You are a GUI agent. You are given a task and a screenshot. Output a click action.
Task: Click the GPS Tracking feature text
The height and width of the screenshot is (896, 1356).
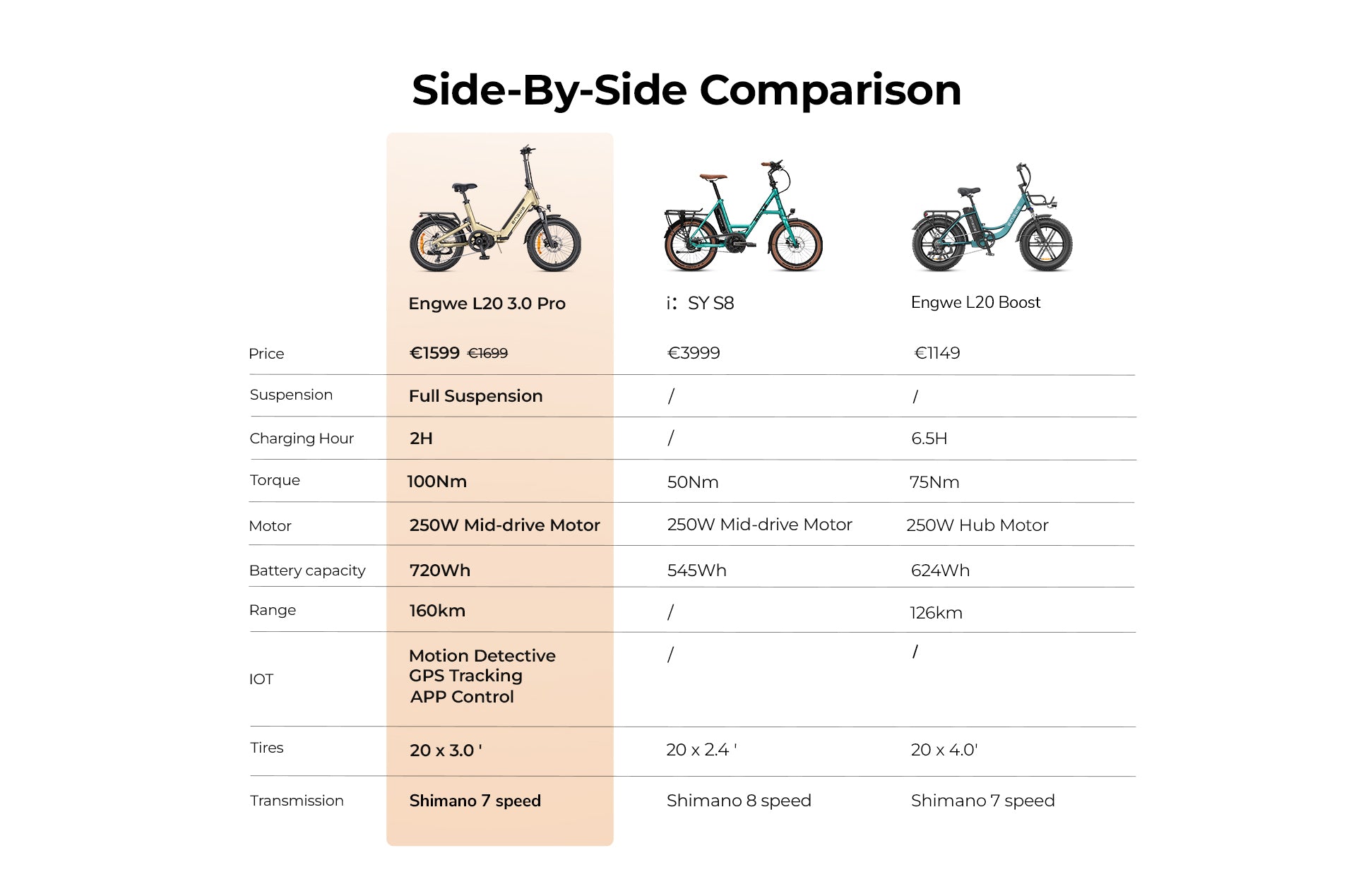coord(465,676)
